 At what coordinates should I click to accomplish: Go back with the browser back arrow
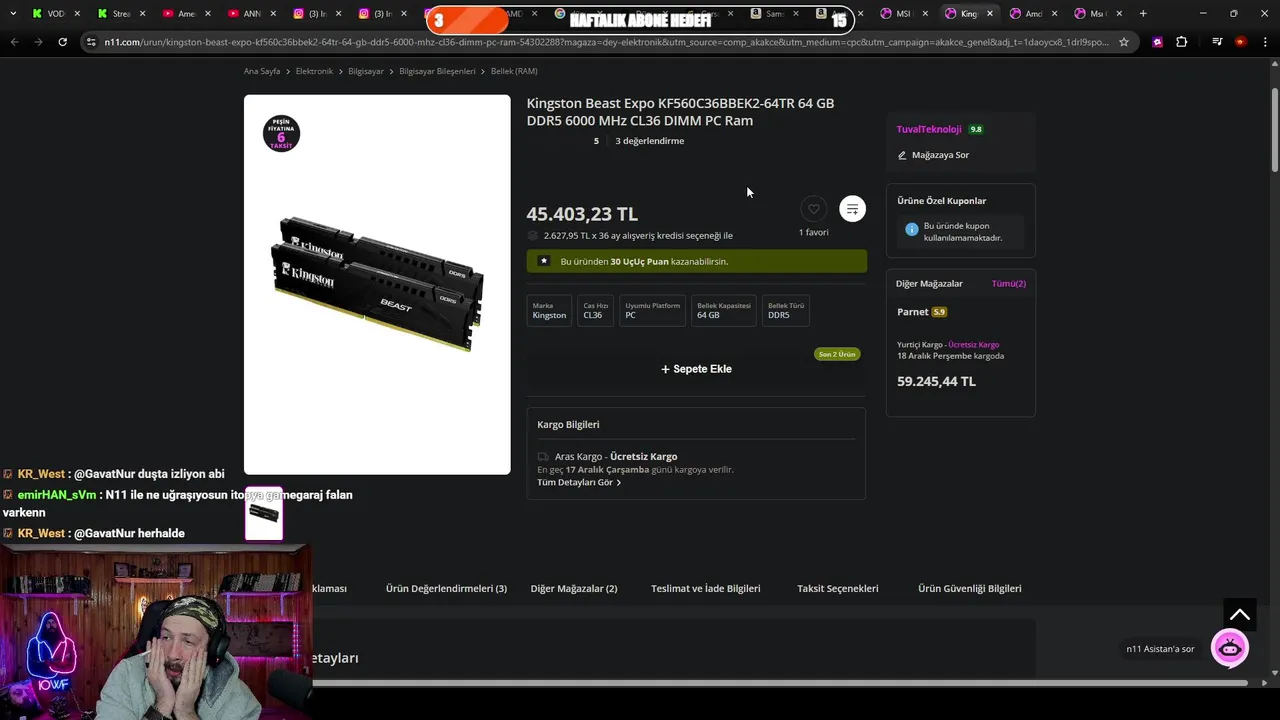point(14,42)
